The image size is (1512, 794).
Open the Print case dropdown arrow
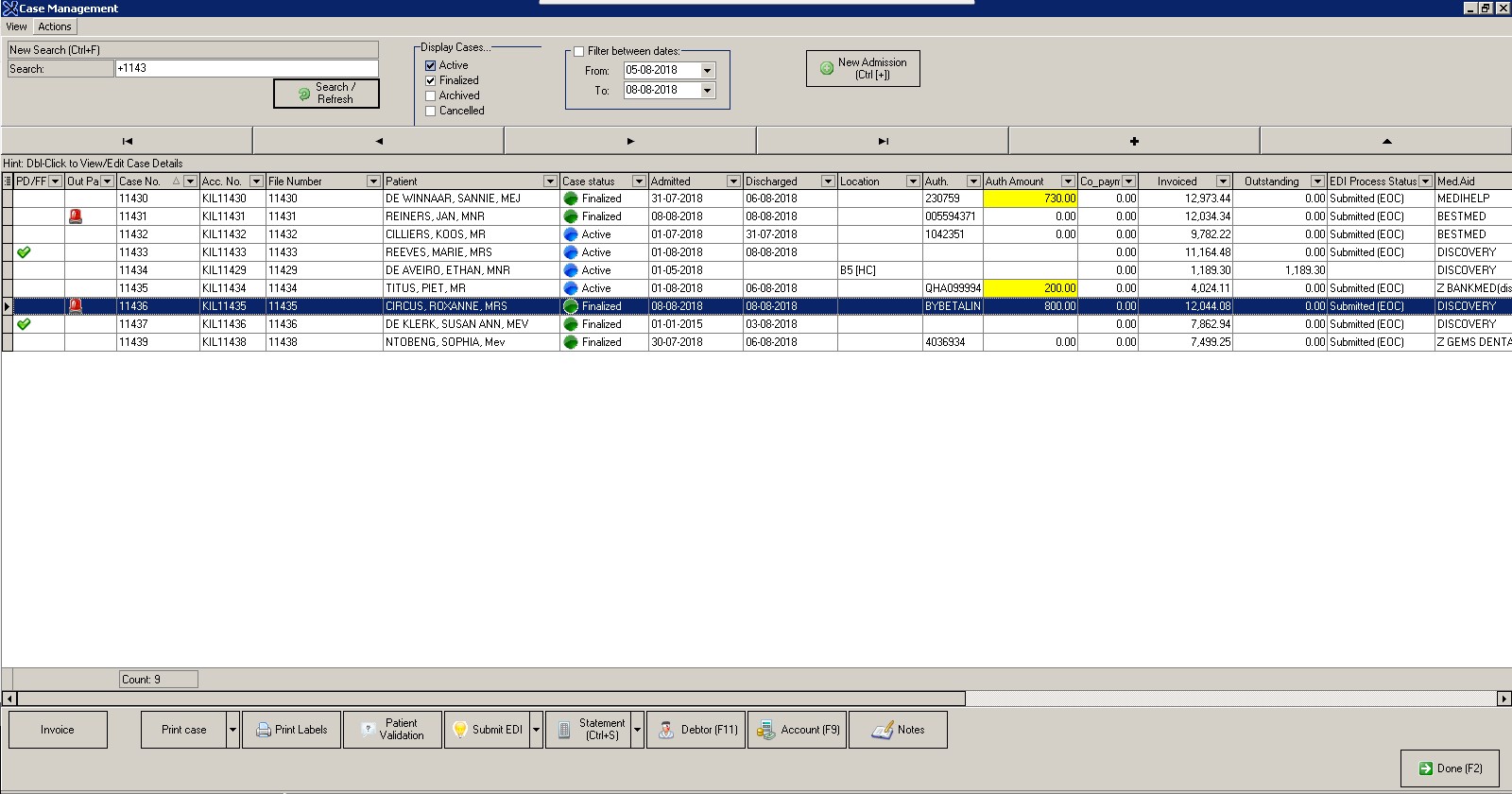point(232,730)
